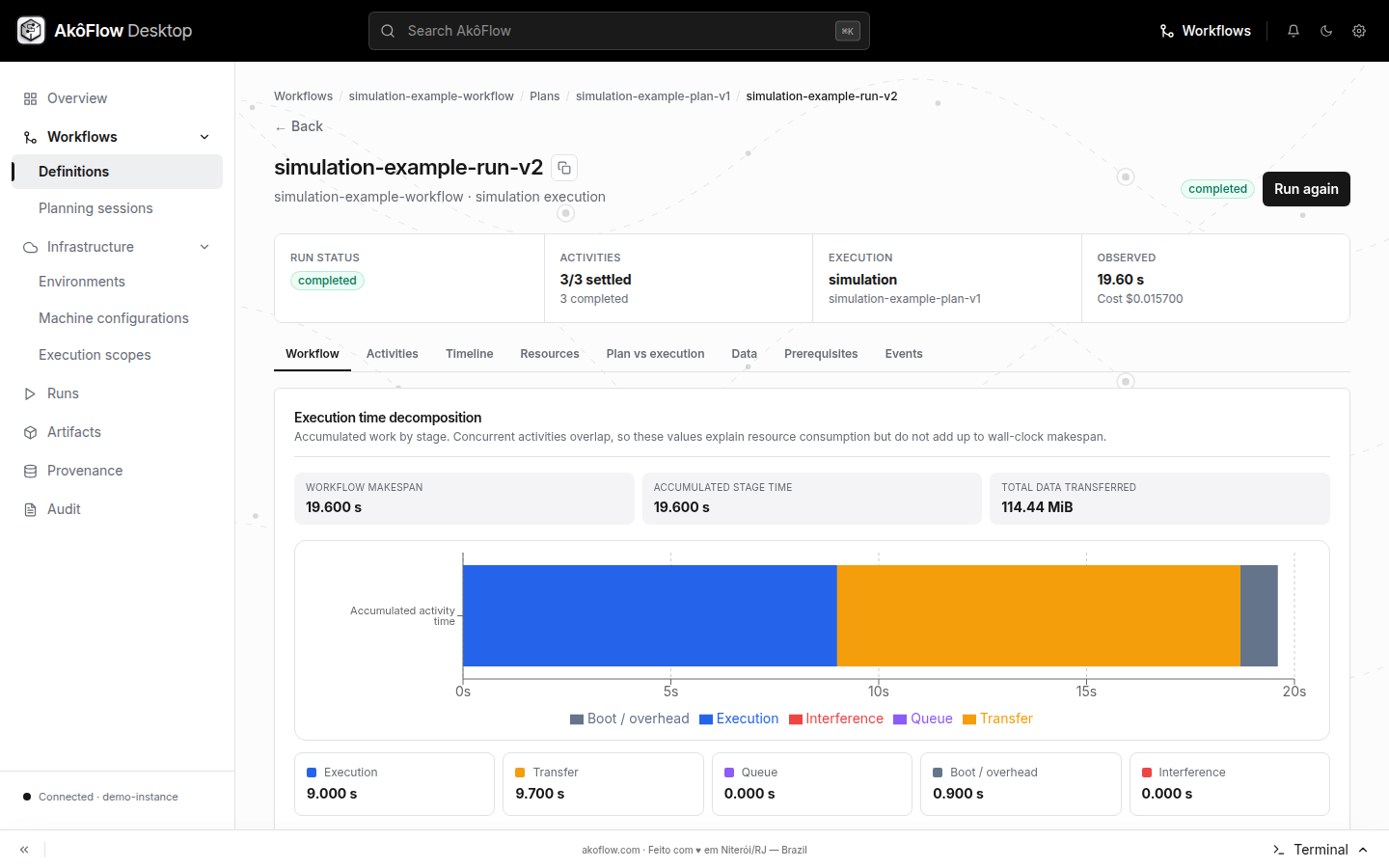1389x868 pixels.
Task: Open the Plans breadcrumb link
Action: 545,96
